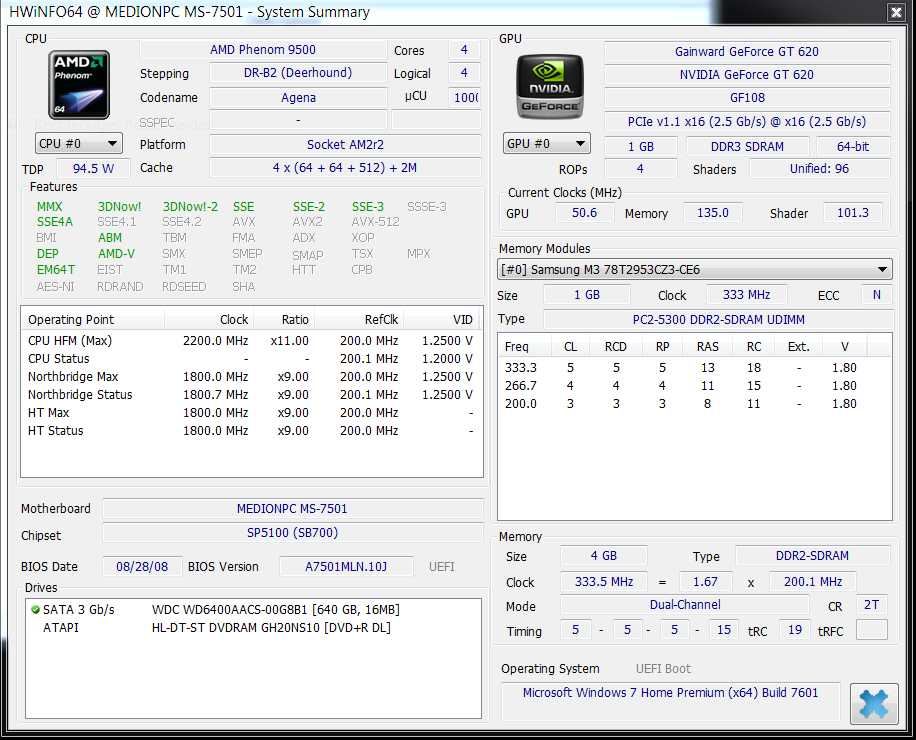Click the Clock column header in CPU table

209,319
